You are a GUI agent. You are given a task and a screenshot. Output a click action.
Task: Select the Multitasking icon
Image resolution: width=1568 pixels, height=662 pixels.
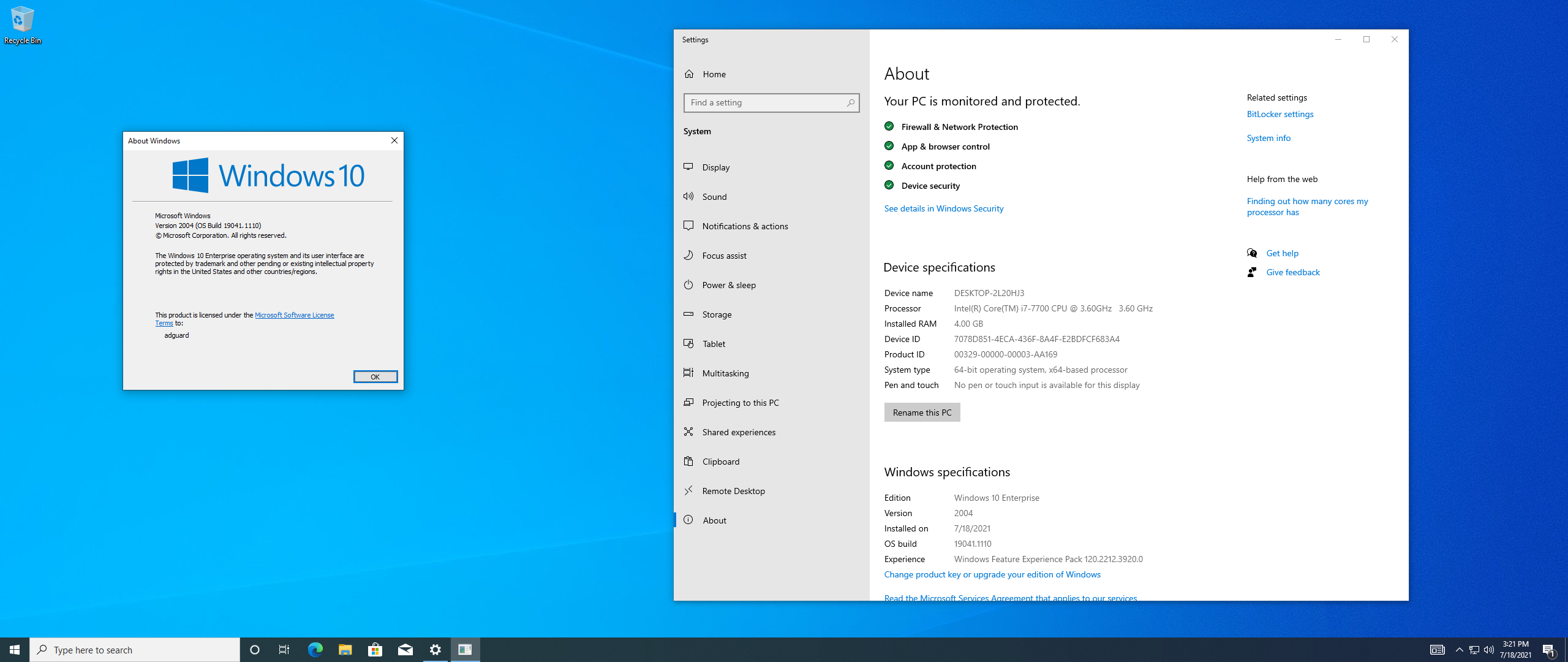pyautogui.click(x=688, y=373)
